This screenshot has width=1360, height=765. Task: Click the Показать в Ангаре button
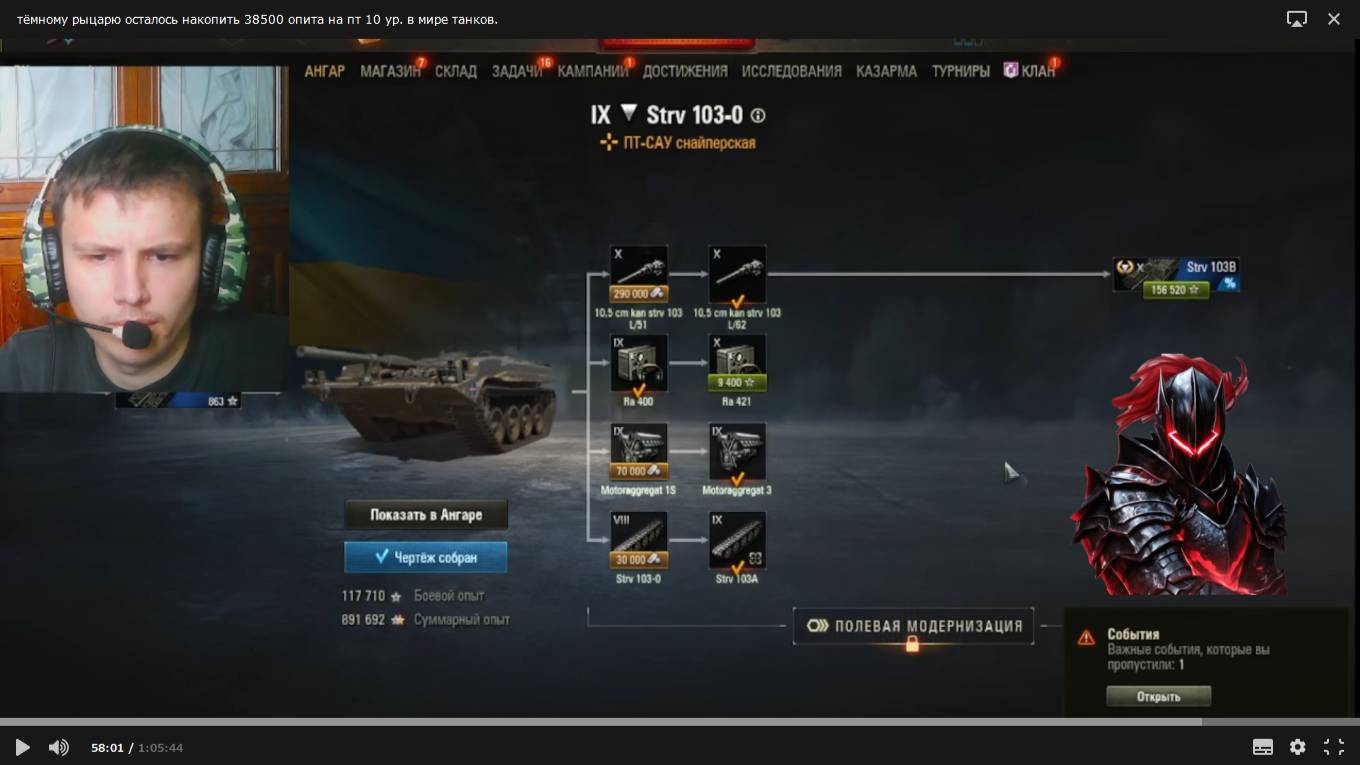426,515
